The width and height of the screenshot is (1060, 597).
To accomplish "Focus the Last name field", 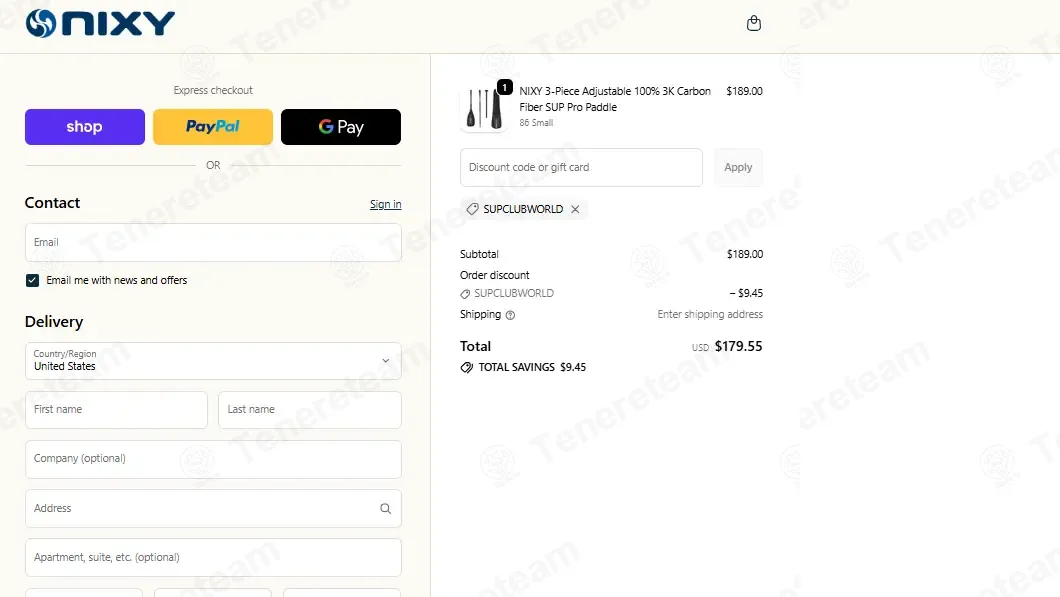I will (x=310, y=410).
